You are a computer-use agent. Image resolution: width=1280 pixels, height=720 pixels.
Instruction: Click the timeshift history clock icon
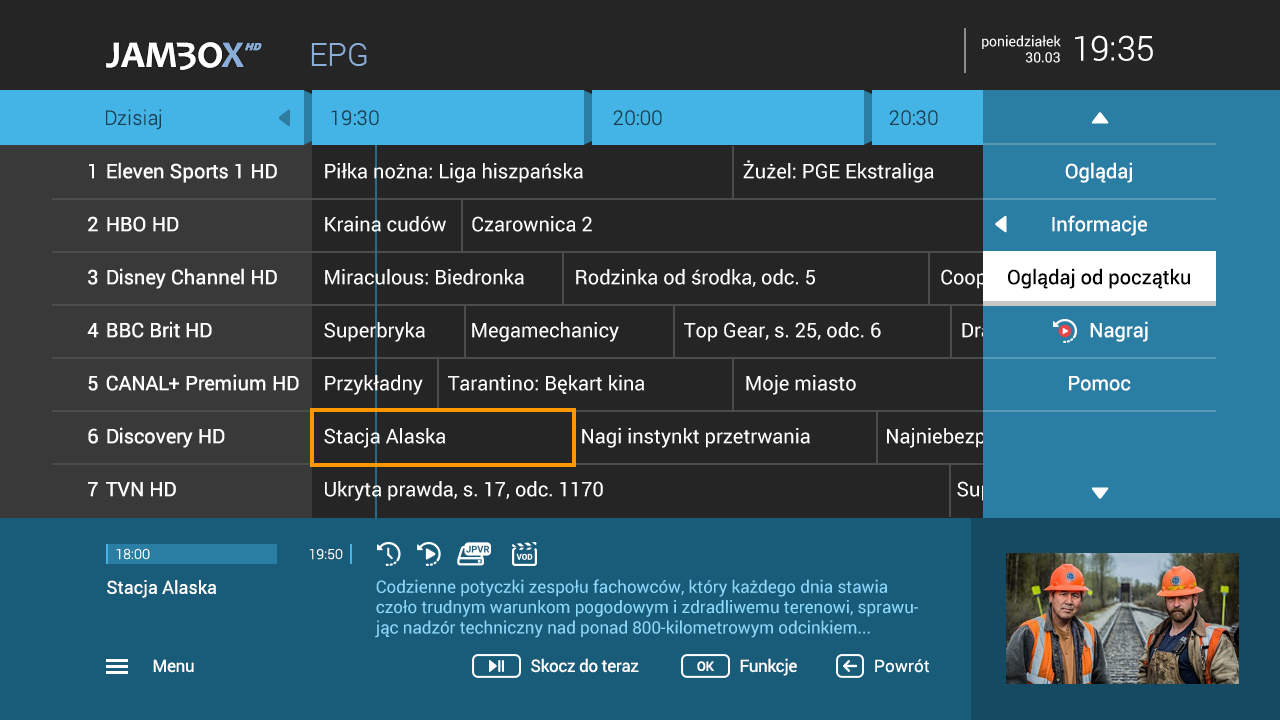click(389, 553)
